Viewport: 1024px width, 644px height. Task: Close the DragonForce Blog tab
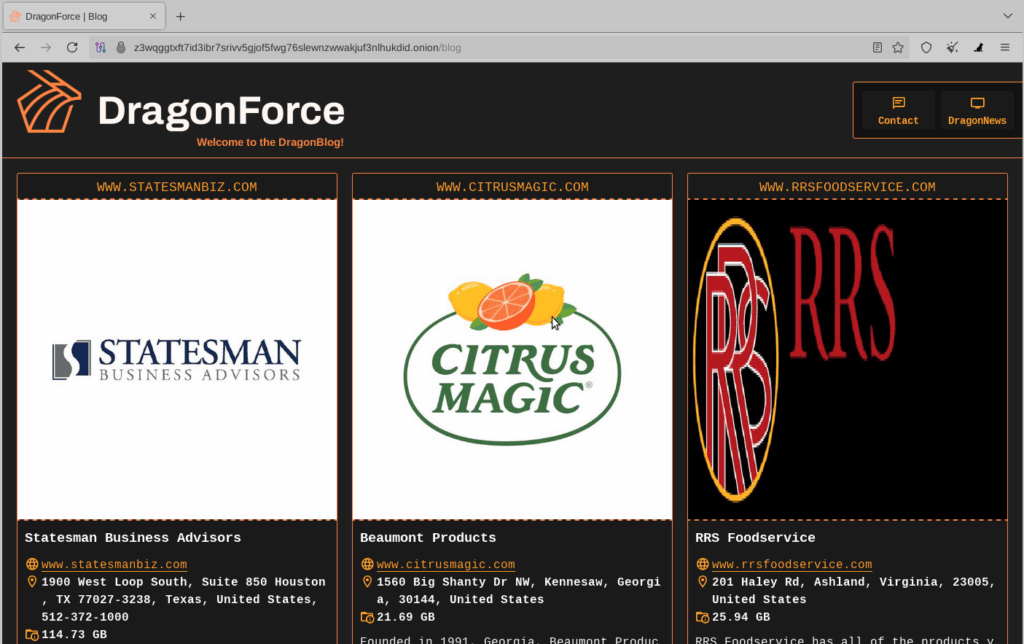(153, 16)
